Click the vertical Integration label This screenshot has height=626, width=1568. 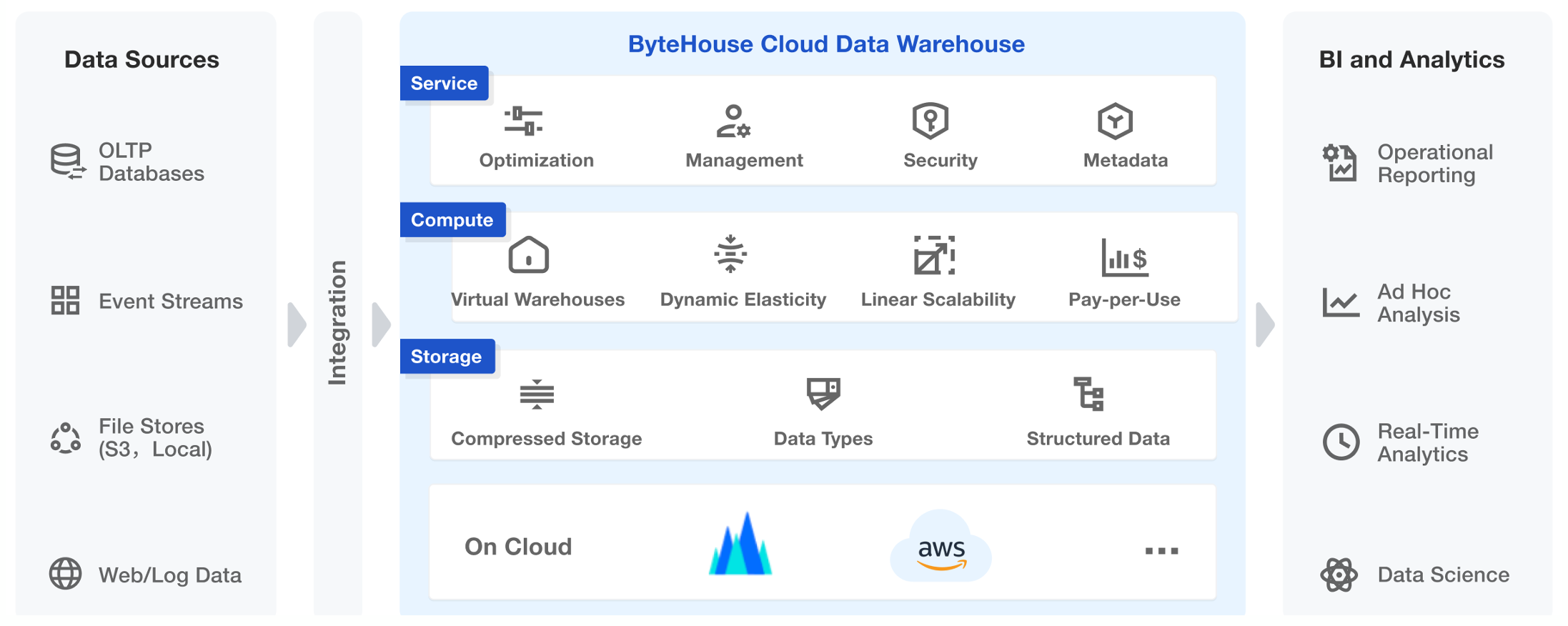(337, 322)
